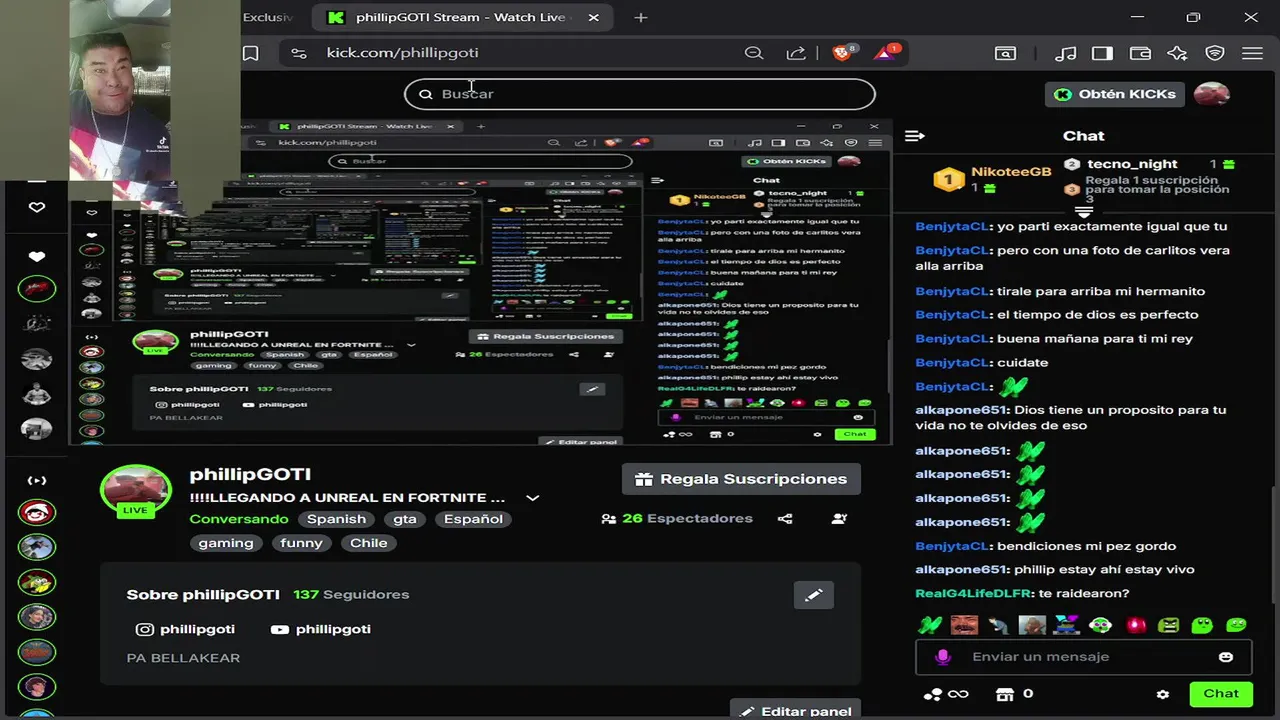
Task: Click the Brave VPN icon
Action: tap(1215, 53)
